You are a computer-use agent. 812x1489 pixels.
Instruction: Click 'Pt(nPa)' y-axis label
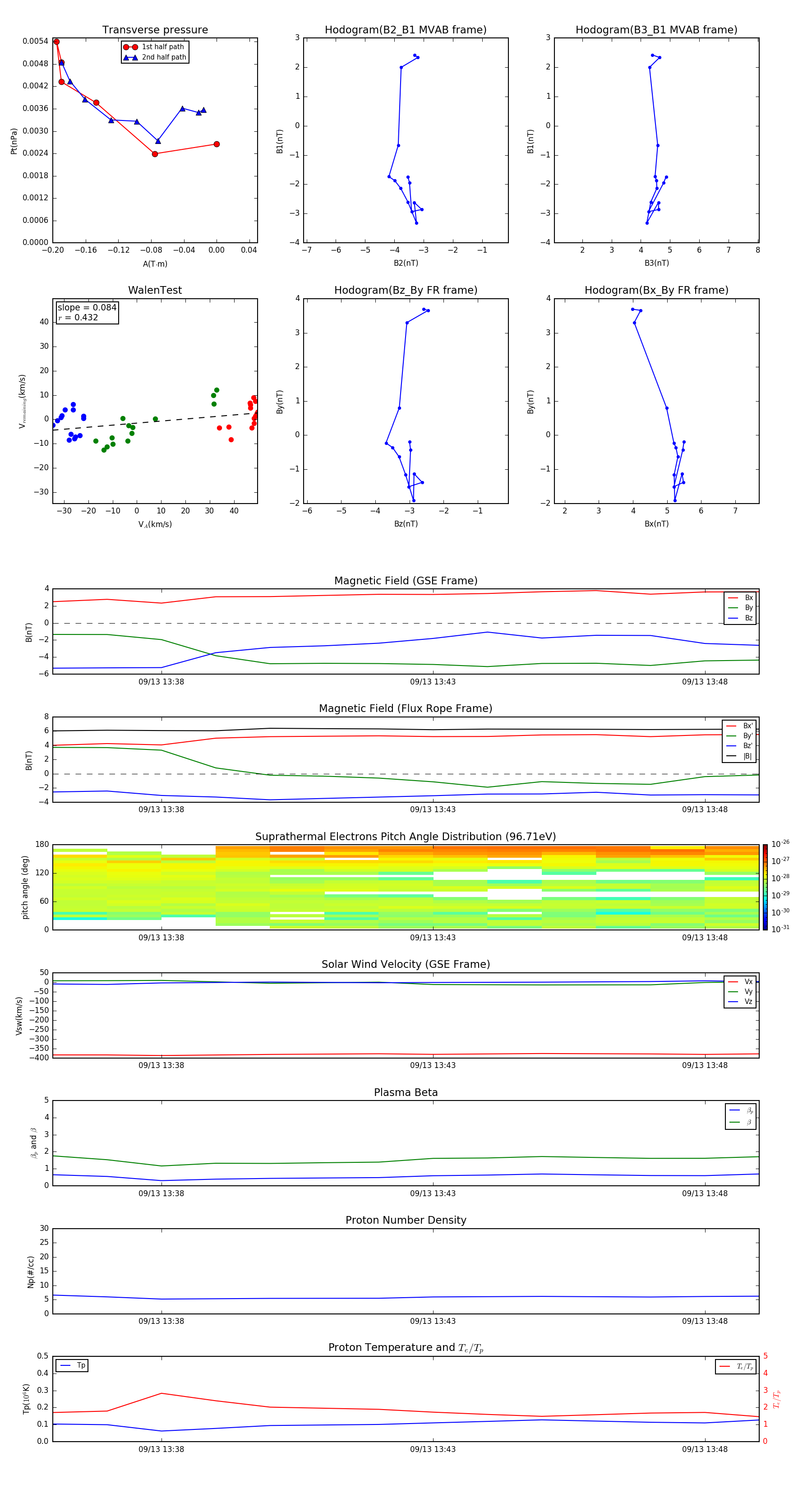(14, 141)
